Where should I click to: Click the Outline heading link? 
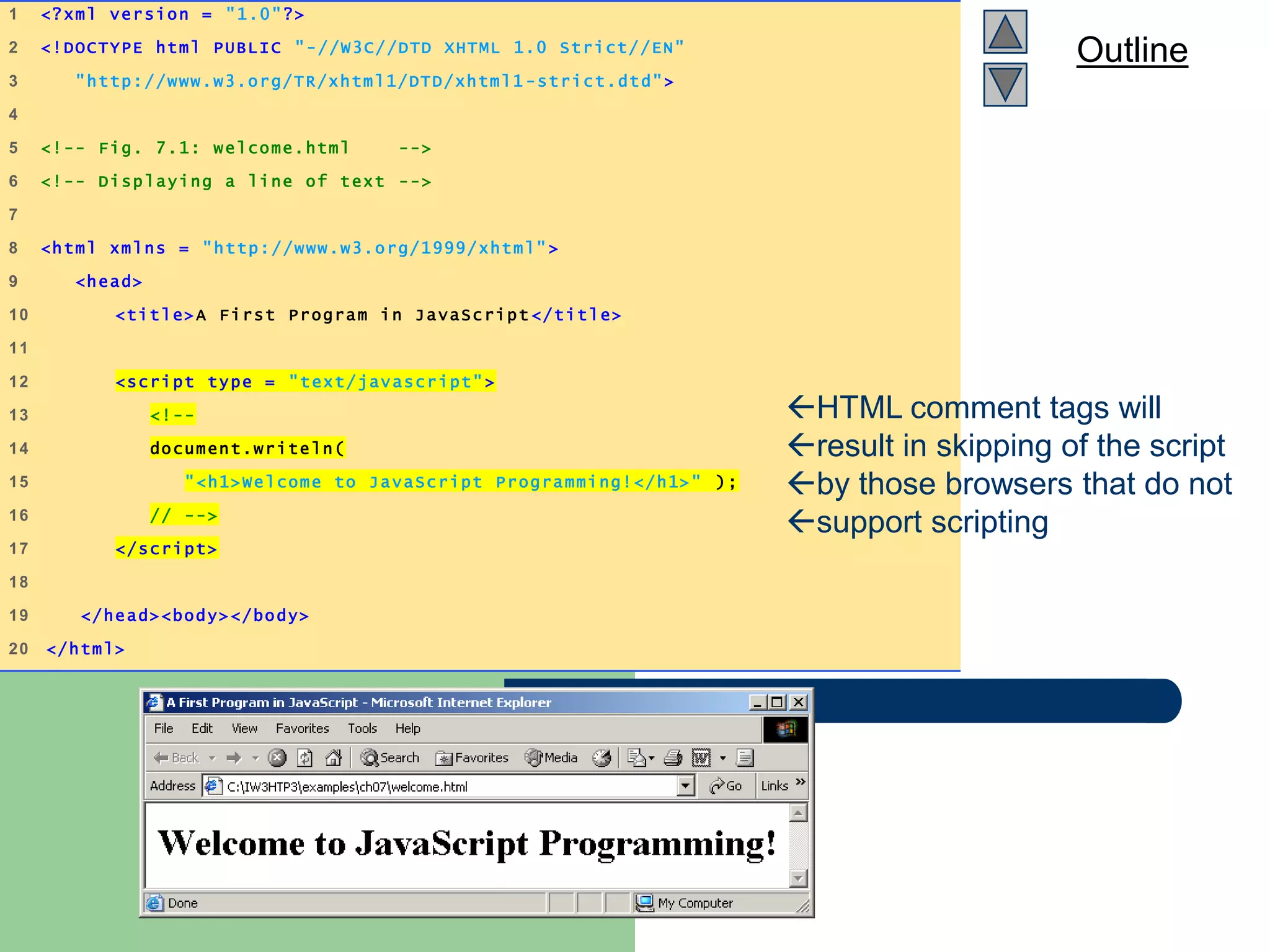1132,50
